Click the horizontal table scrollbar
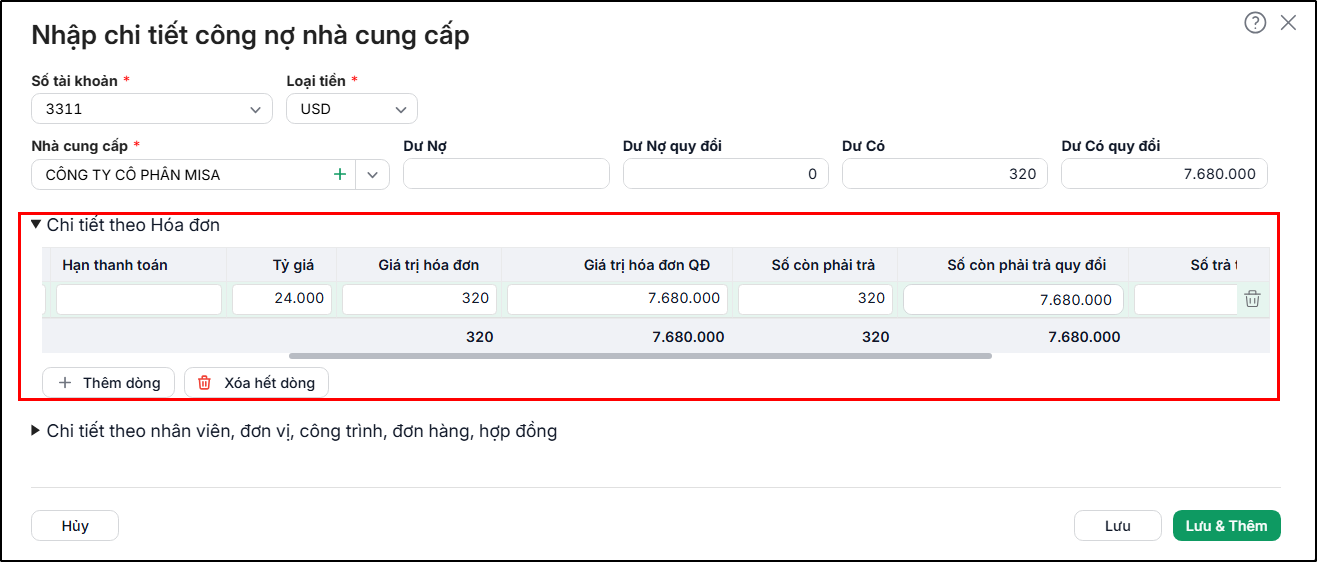This screenshot has height=562, width=1317. click(x=640, y=355)
